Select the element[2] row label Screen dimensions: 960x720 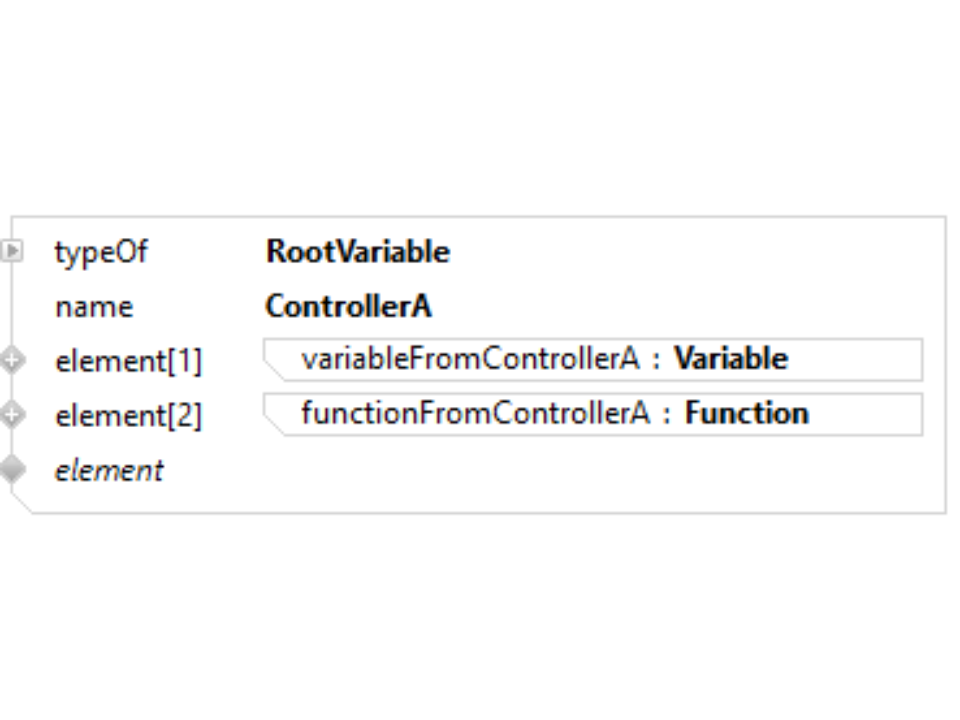pyautogui.click(x=128, y=415)
